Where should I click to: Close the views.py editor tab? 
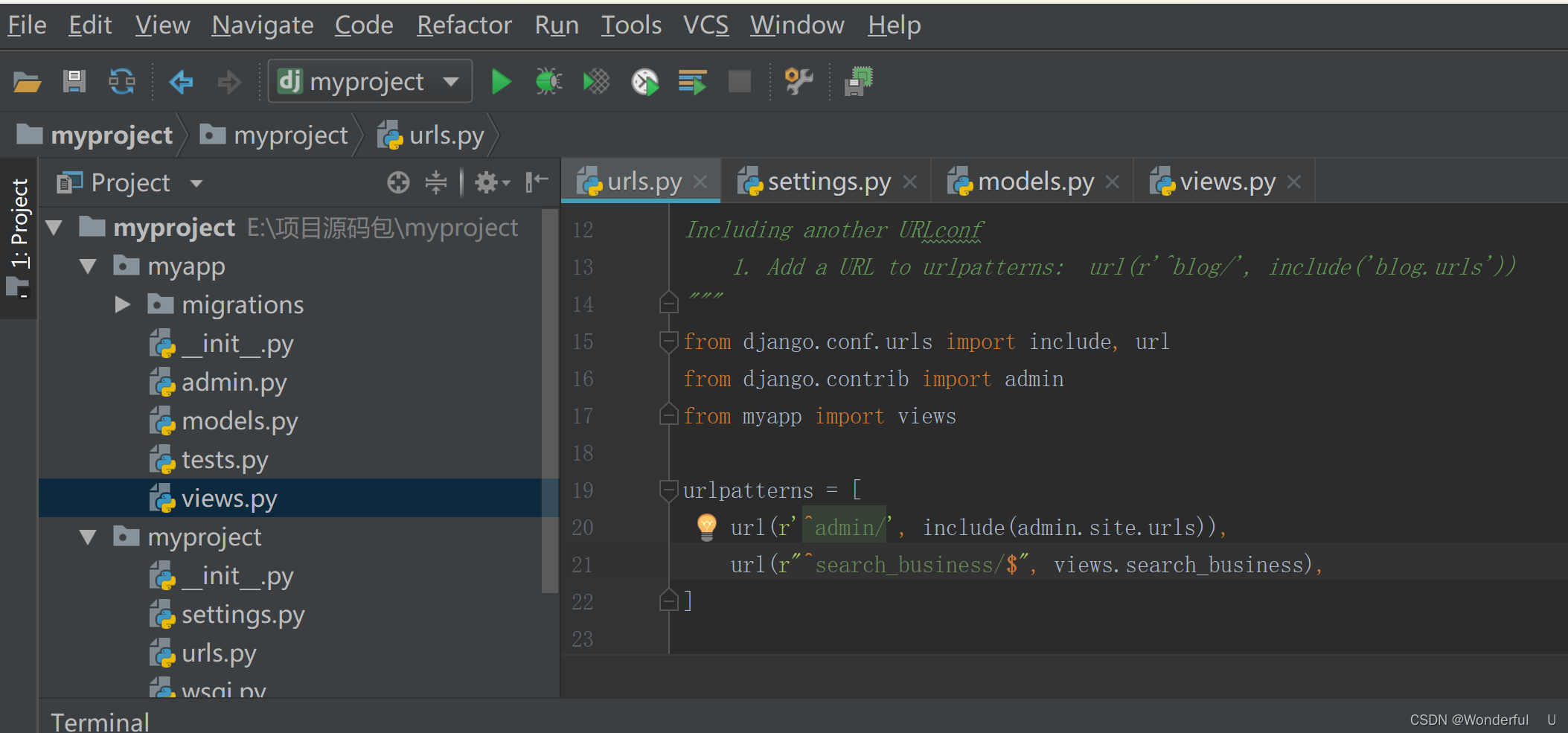pos(1293,182)
